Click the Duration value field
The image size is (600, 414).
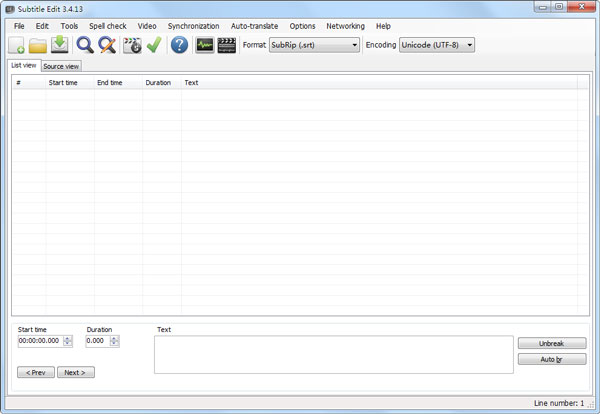(98, 341)
